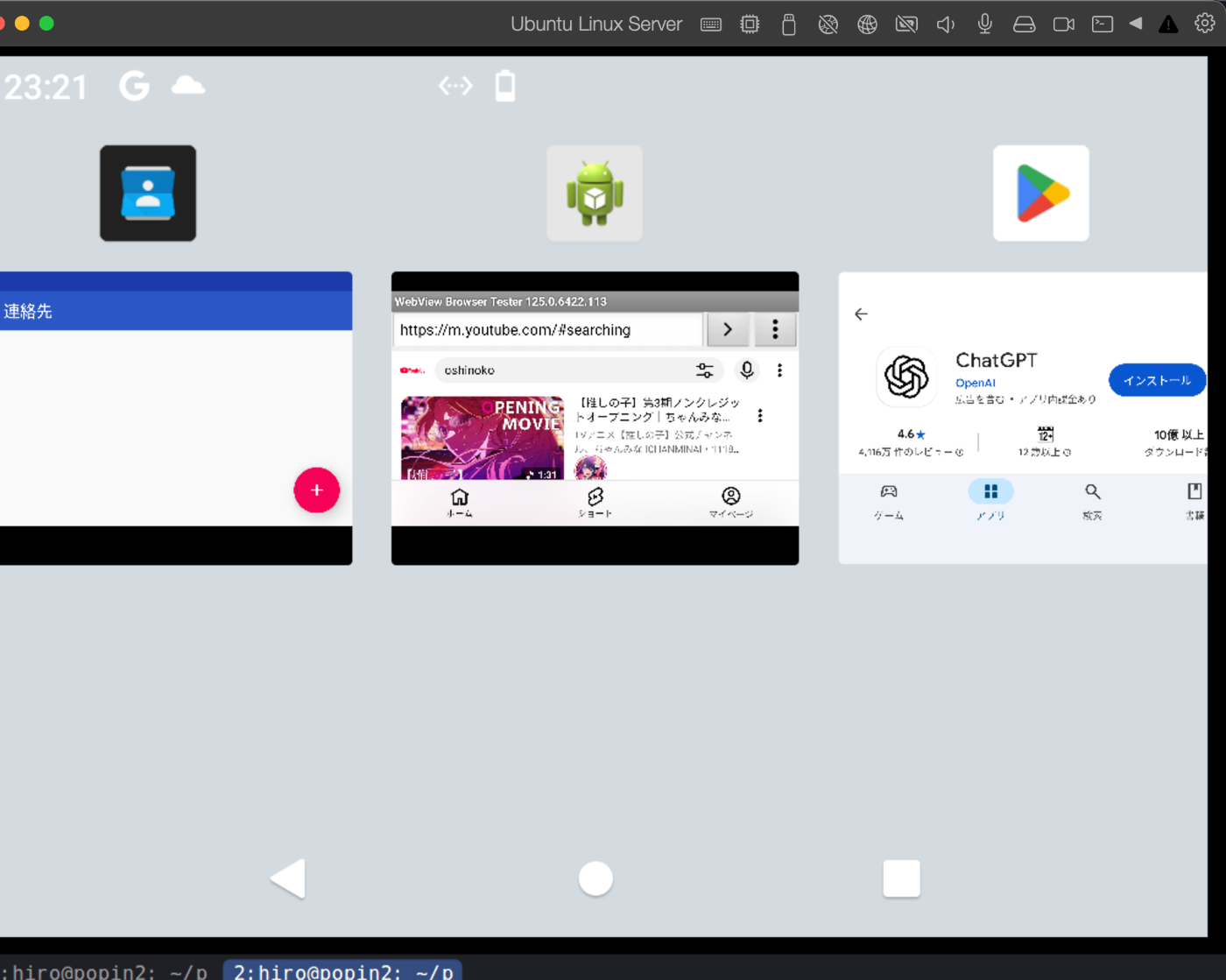
Task: Select the Contacts recent app card header
Action: point(176,311)
